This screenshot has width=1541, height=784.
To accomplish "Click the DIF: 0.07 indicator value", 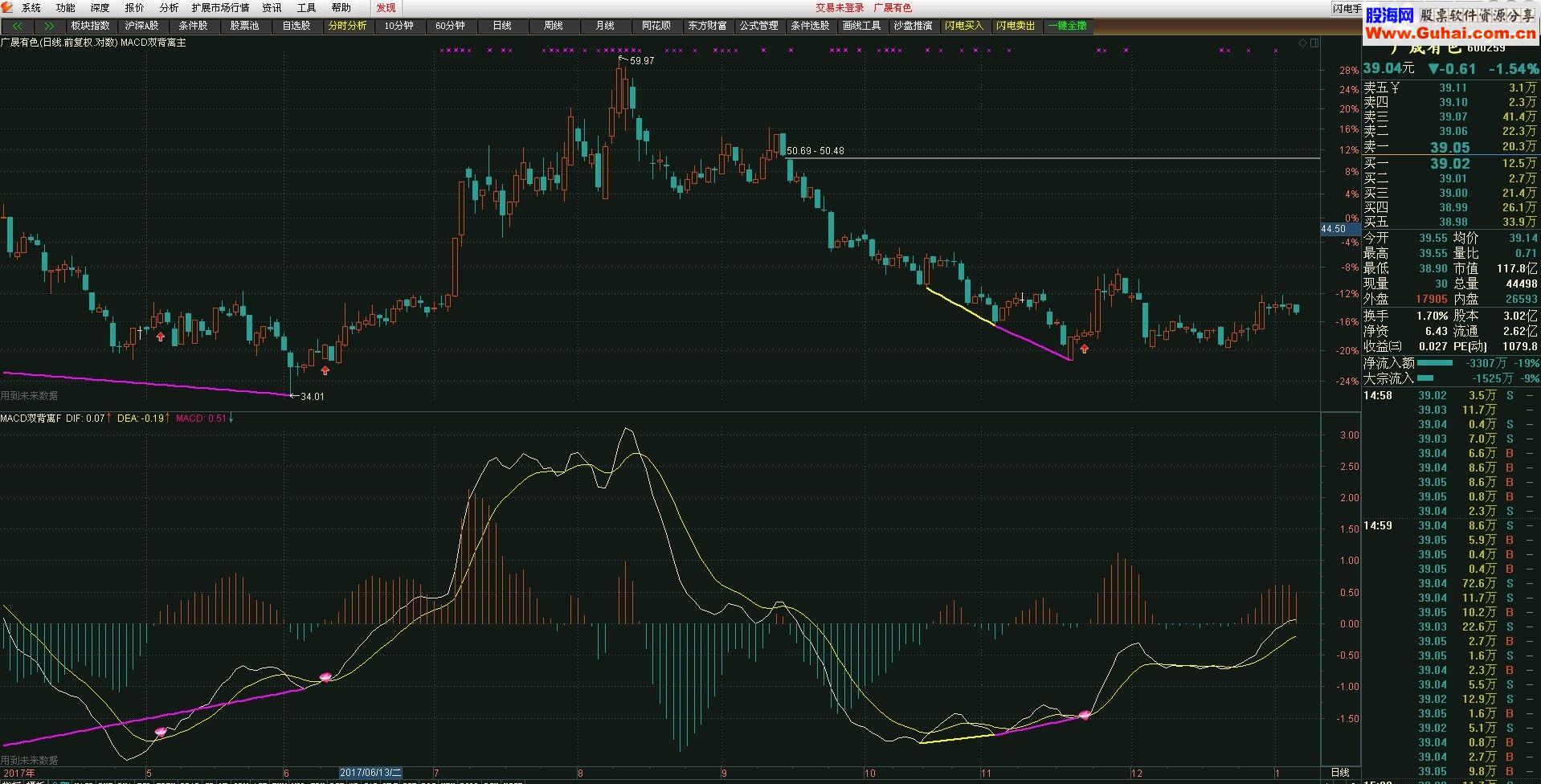I will 85,419.
